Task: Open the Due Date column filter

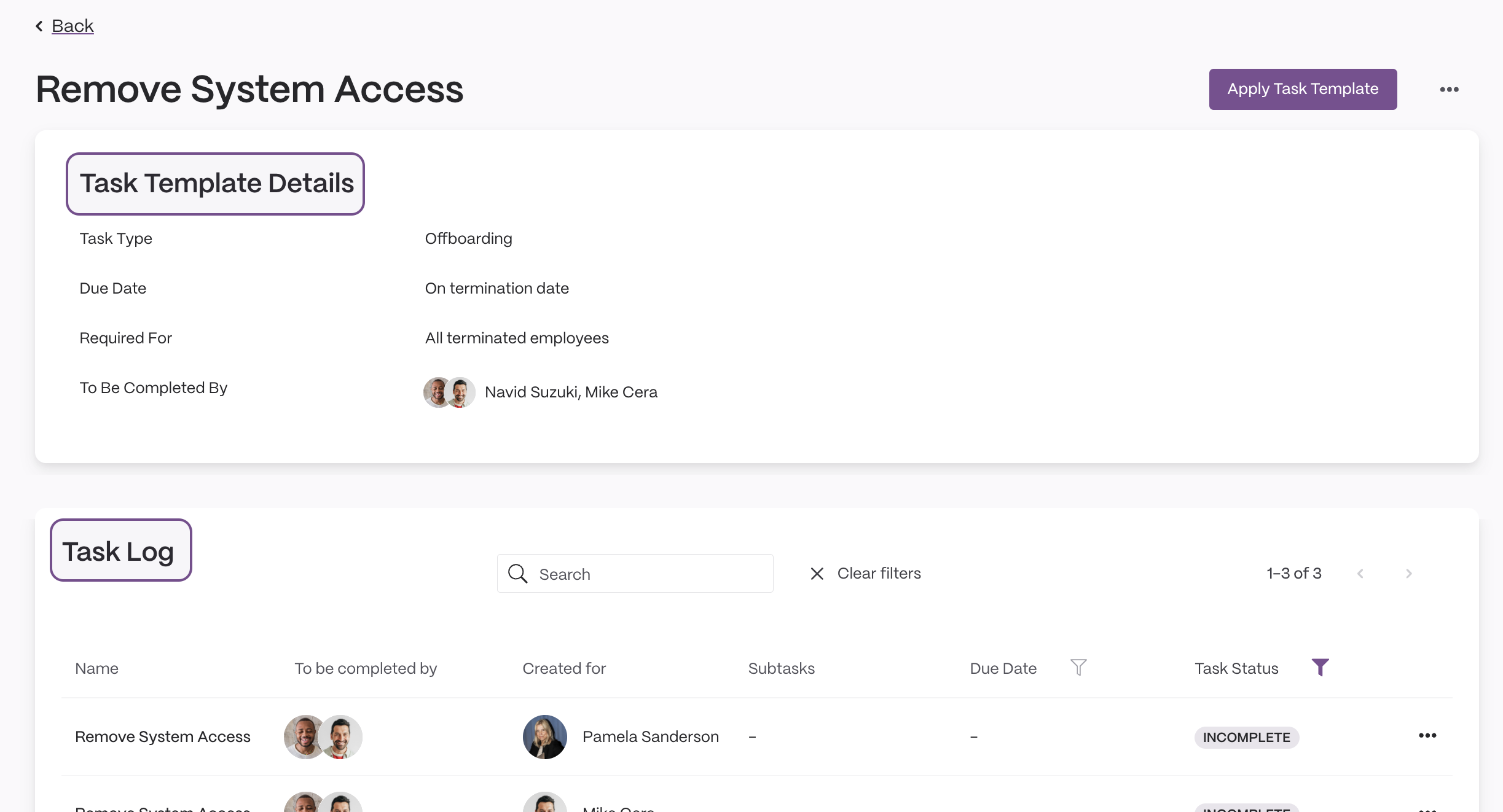Action: 1078,667
